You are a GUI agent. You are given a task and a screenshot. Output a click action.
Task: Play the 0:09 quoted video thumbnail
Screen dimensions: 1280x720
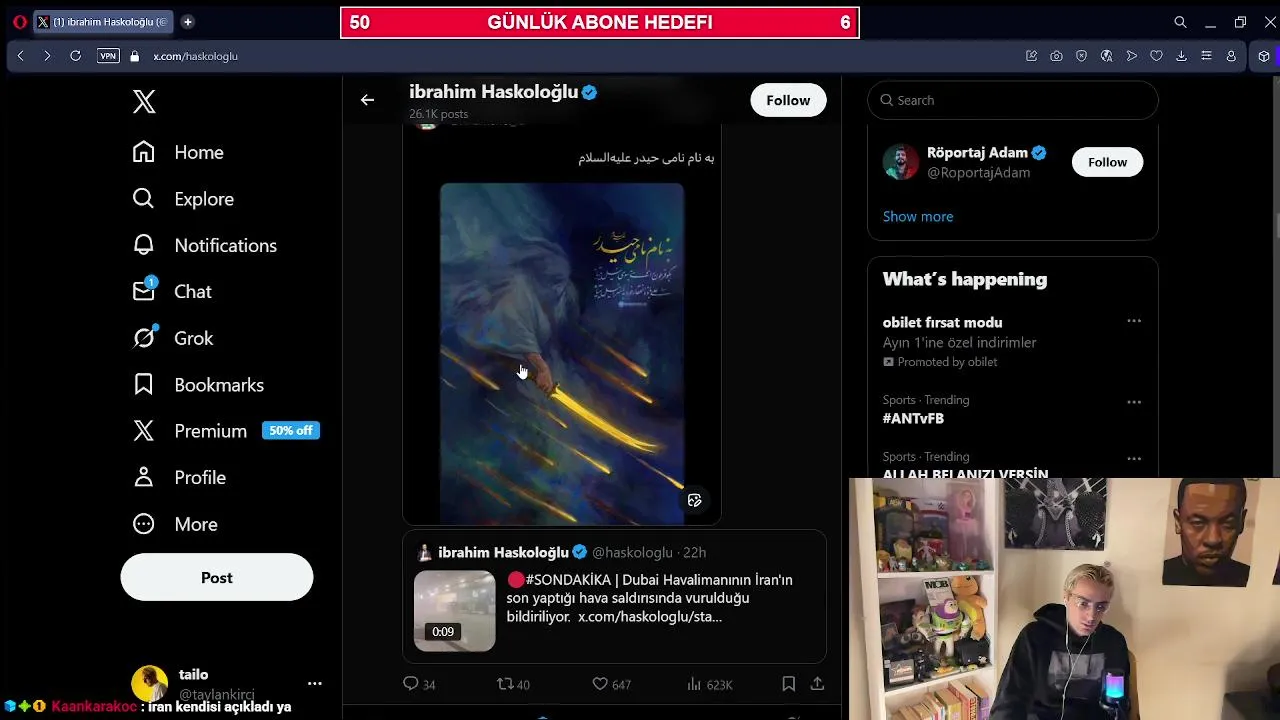coord(454,610)
